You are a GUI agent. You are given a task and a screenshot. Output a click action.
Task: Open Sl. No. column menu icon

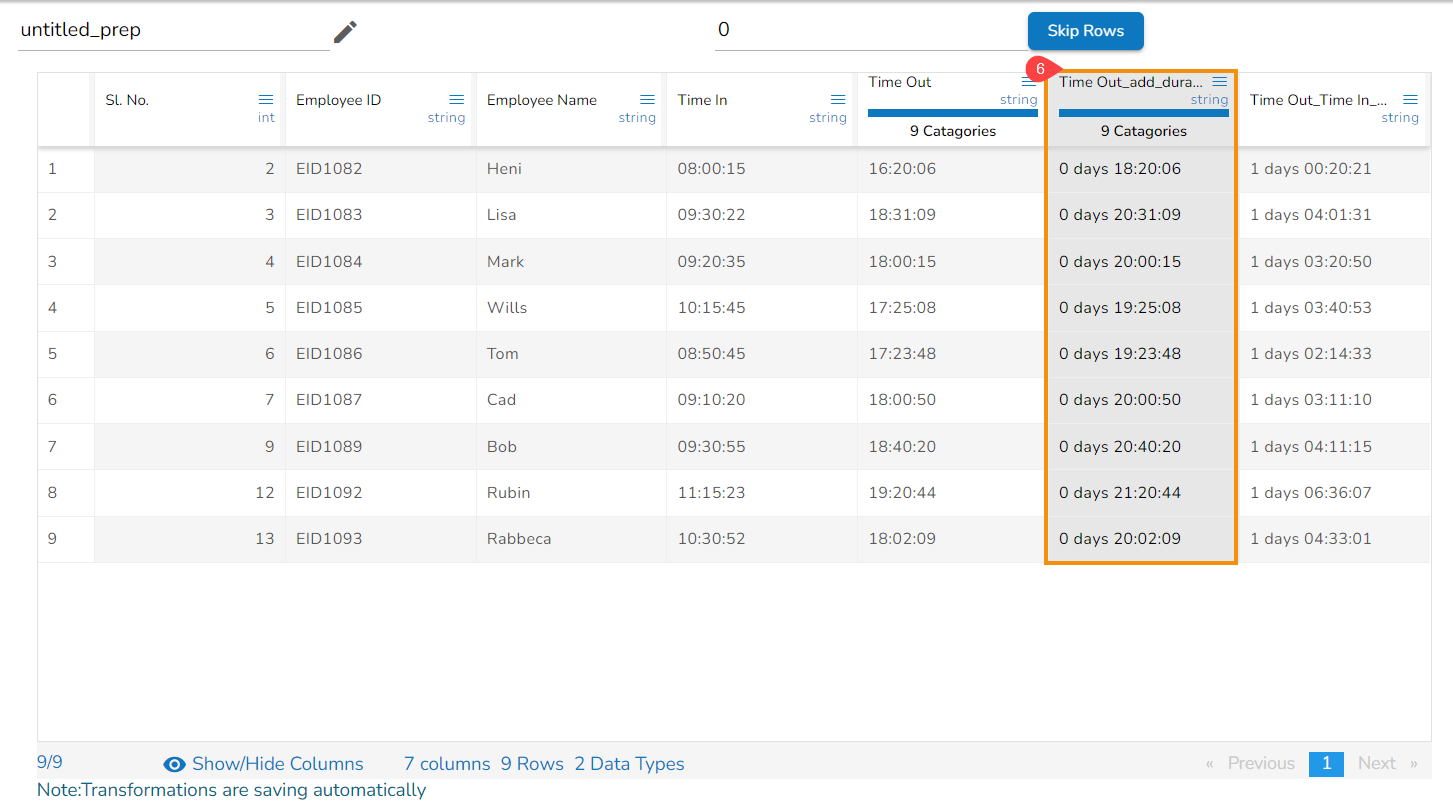266,99
